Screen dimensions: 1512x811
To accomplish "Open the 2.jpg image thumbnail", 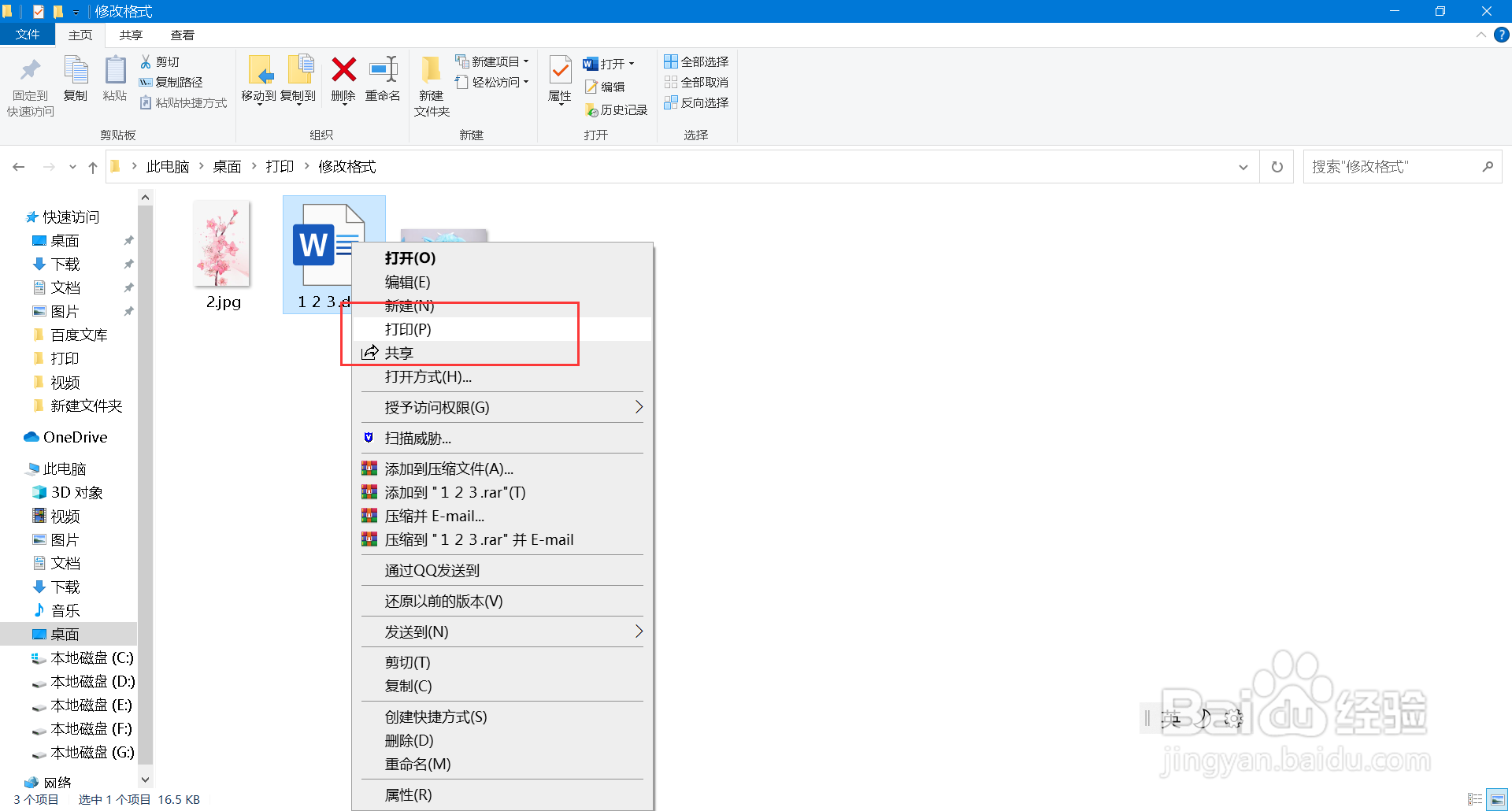I will 221,244.
